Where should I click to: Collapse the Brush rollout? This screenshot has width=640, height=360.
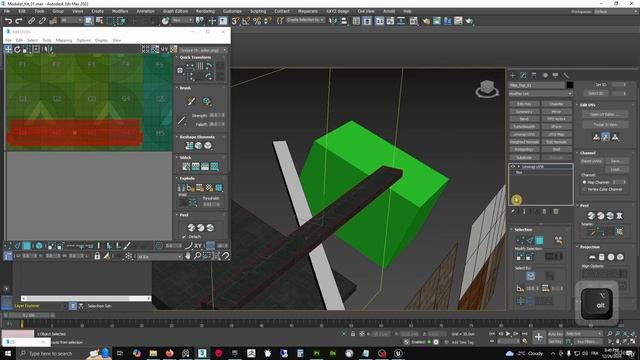pyautogui.click(x=178, y=88)
